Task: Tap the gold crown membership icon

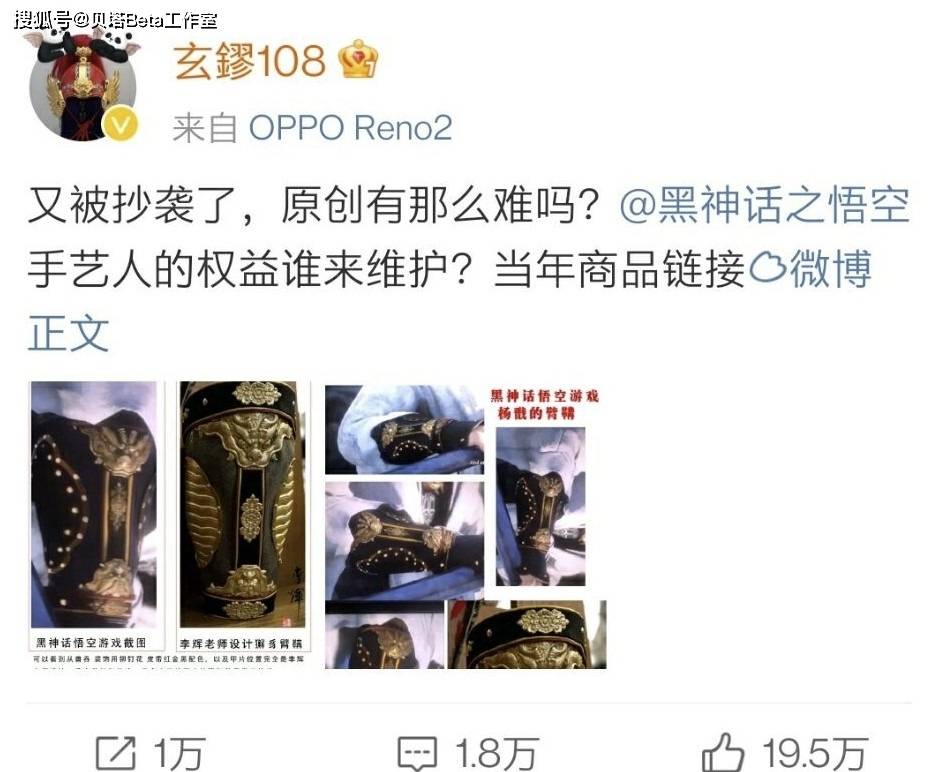Action: [x=358, y=60]
